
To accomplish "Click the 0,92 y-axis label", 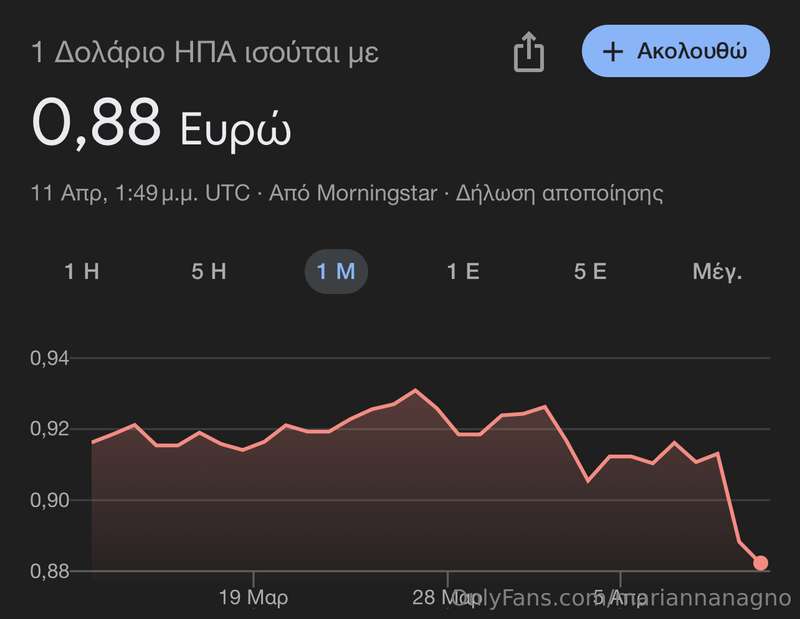I will tap(49, 429).
